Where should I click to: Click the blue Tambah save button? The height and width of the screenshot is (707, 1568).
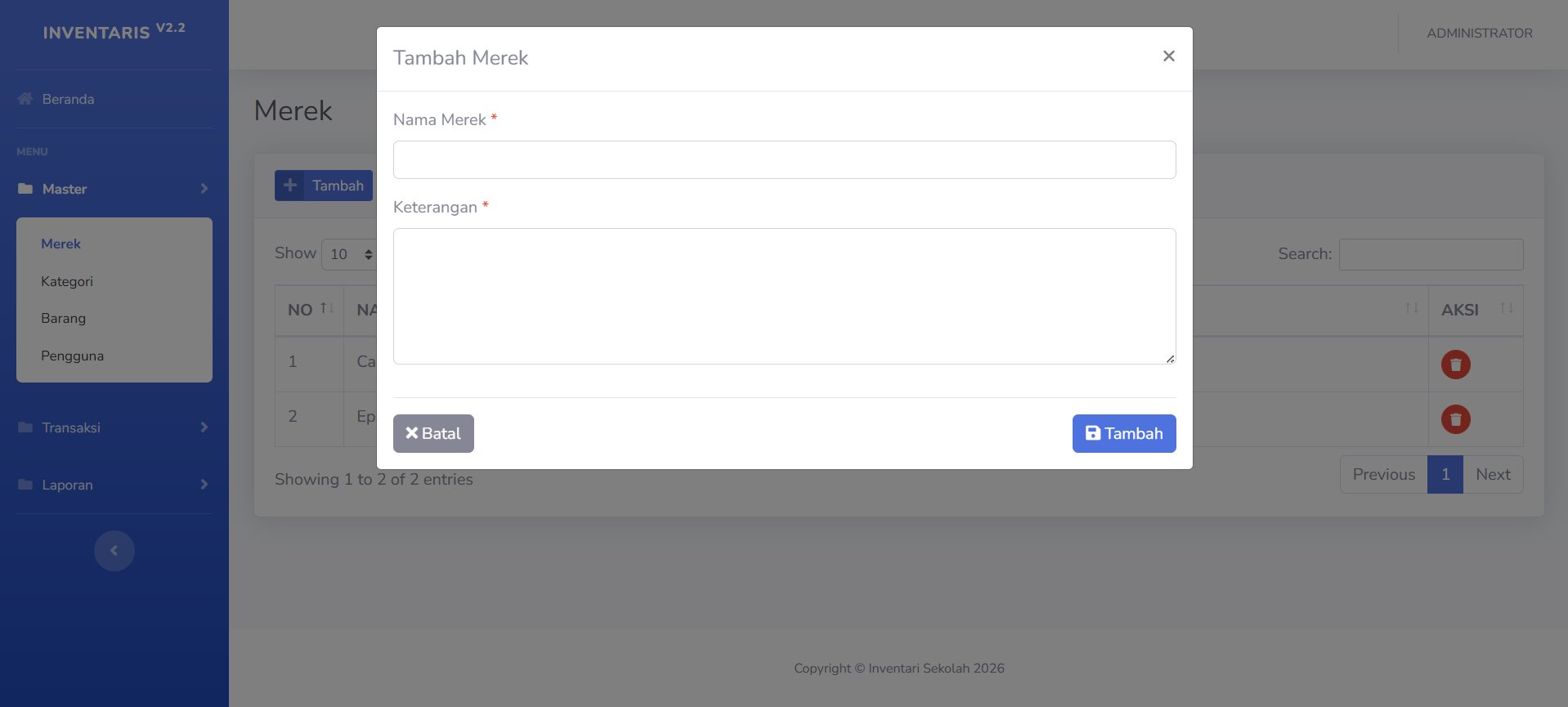pyautogui.click(x=1123, y=433)
